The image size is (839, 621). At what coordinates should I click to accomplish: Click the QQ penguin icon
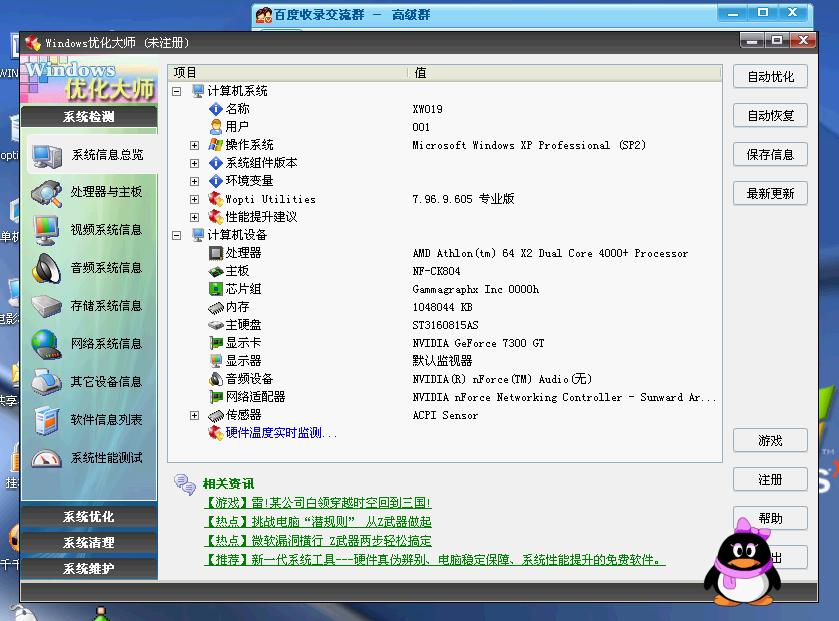742,562
